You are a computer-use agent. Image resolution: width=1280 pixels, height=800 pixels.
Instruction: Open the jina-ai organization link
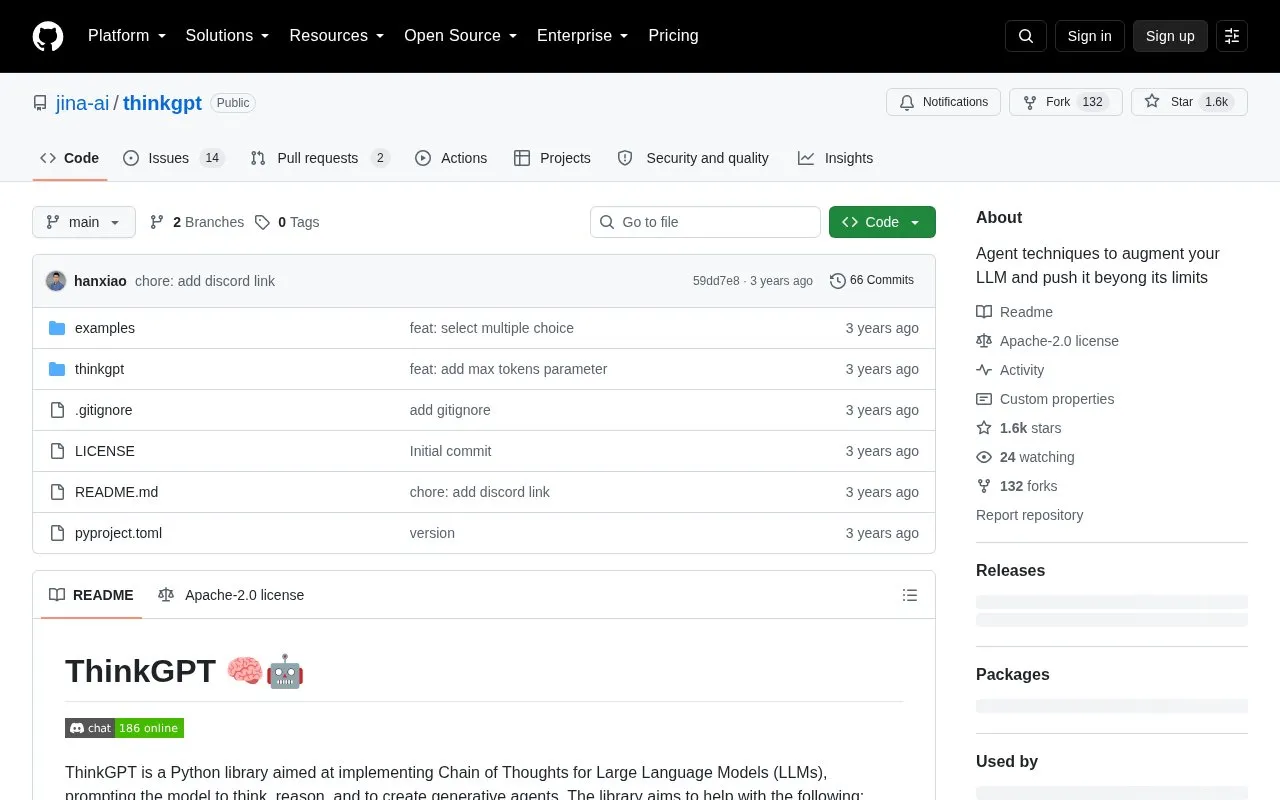point(82,103)
